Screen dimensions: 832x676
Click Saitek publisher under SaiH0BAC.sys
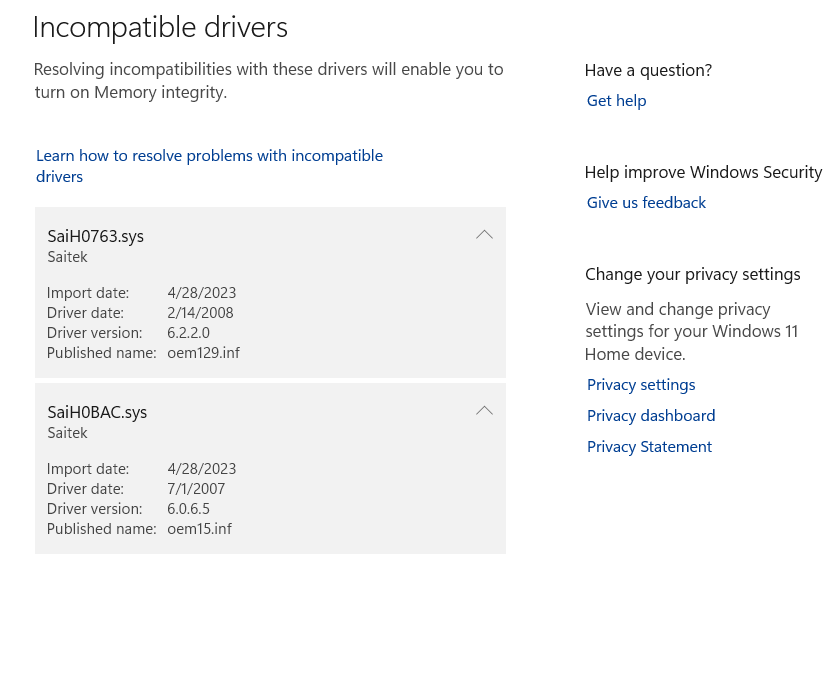(x=67, y=433)
